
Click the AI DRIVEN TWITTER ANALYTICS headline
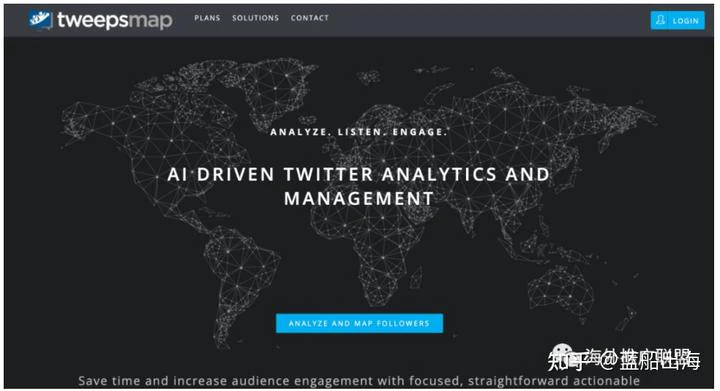359,174
